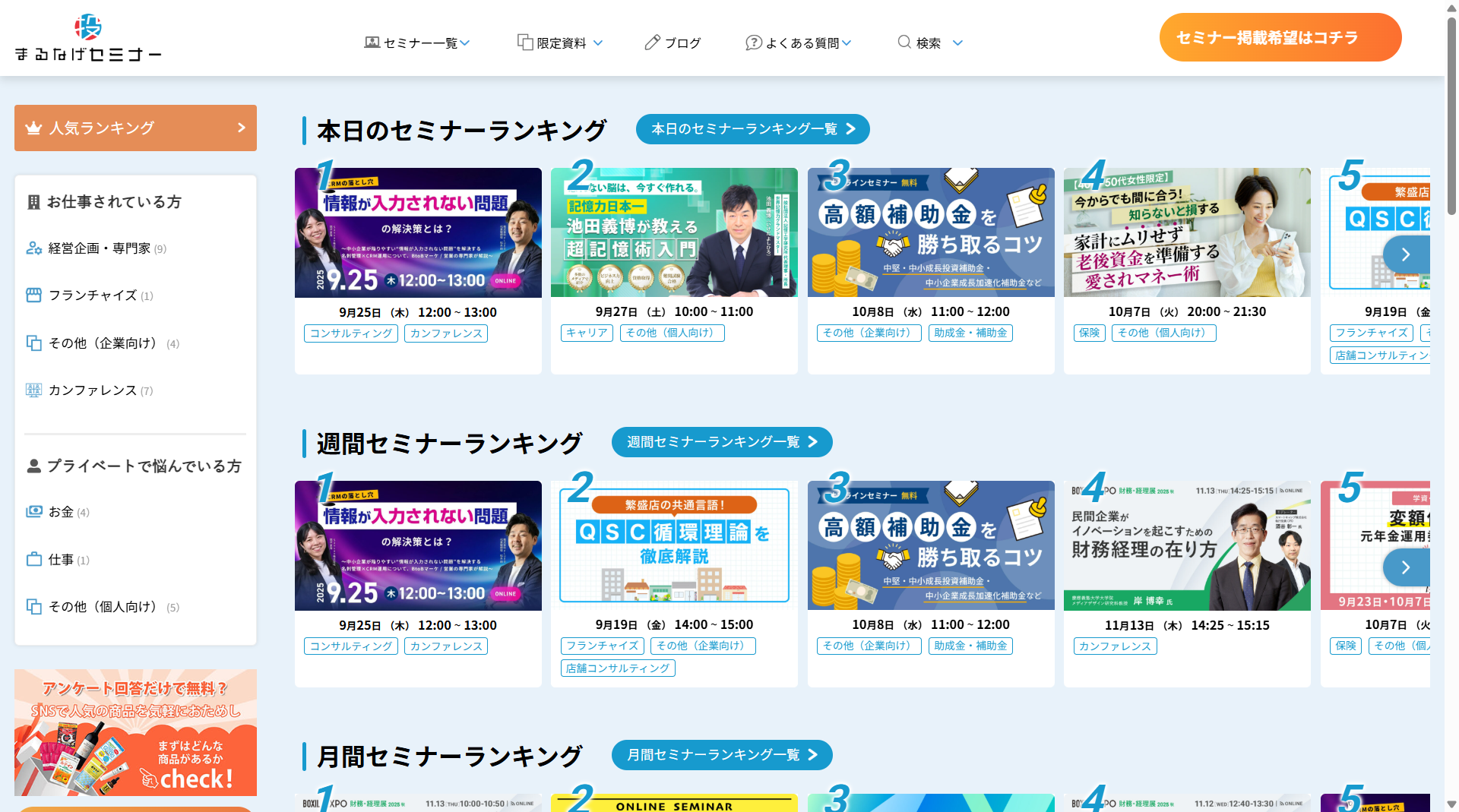The width and height of the screenshot is (1459, 812).
Task: Expand the セミナー一覧 dropdown chevron
Action: pyautogui.click(x=465, y=43)
